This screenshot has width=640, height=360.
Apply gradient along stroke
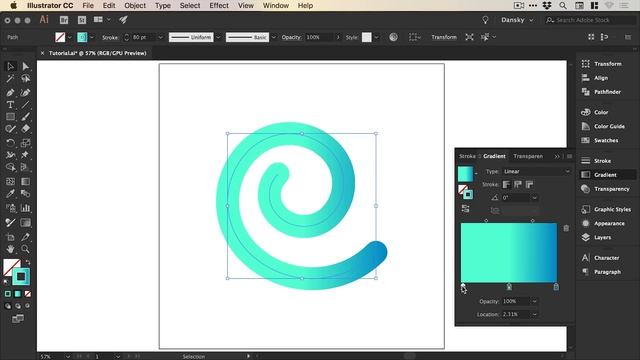pos(518,184)
